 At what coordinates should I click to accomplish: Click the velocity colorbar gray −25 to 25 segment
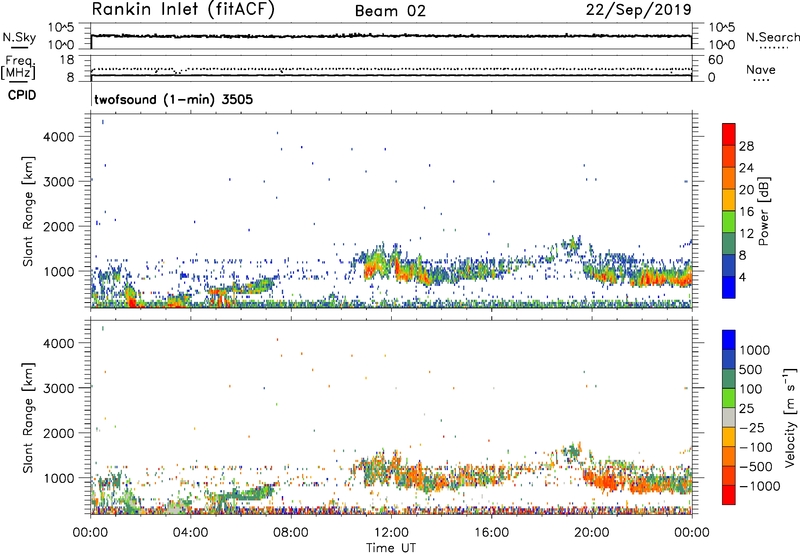click(x=729, y=418)
